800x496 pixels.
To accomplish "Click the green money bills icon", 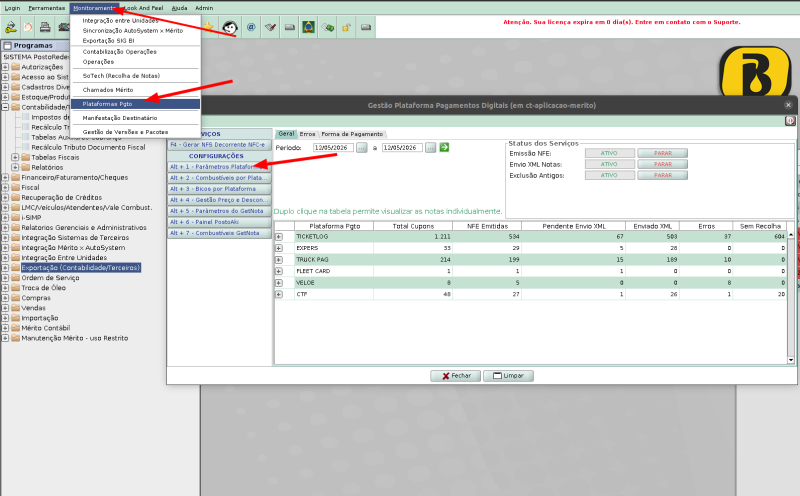I will [328, 27].
